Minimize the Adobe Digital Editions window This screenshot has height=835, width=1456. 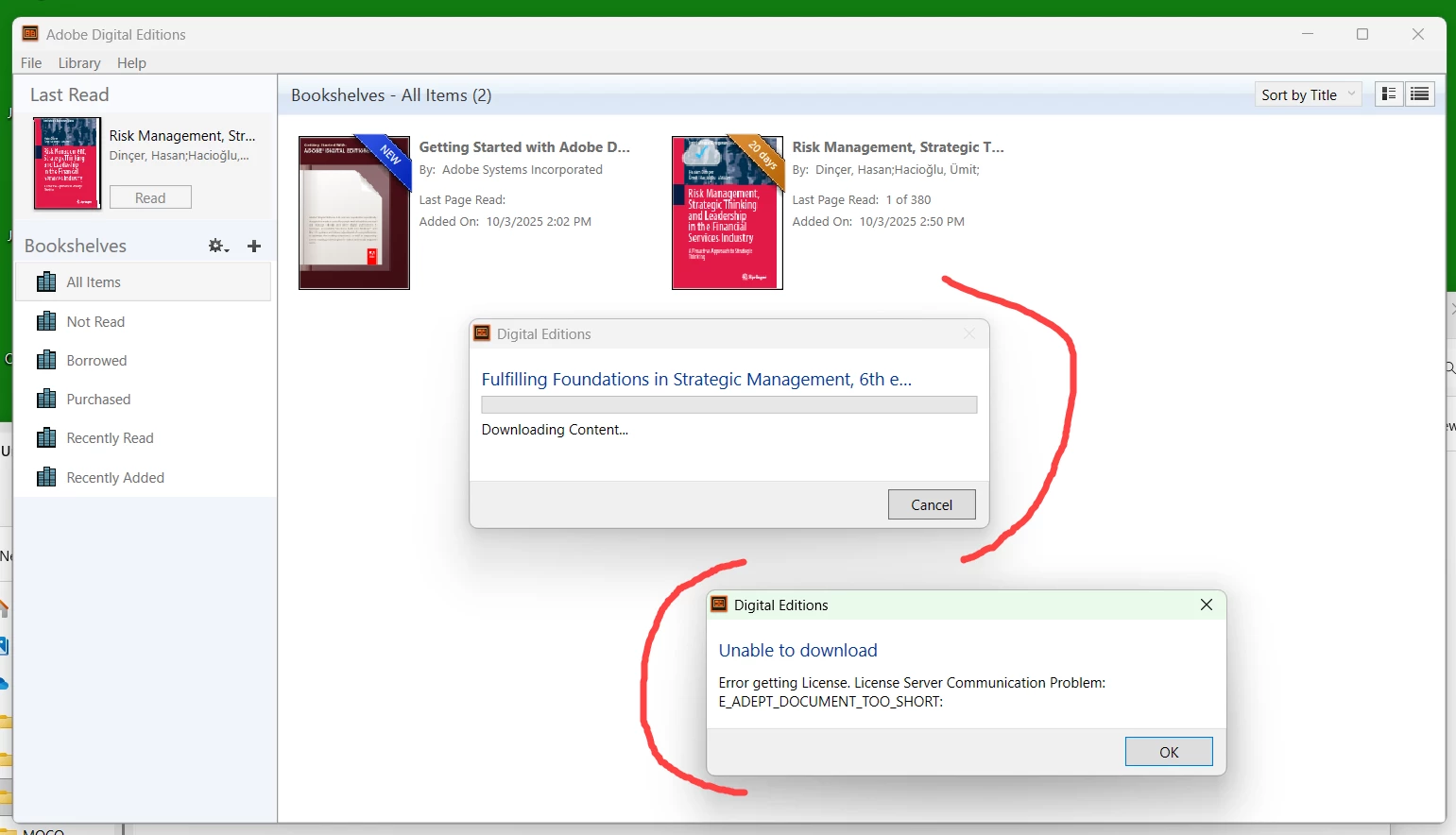tap(1308, 34)
